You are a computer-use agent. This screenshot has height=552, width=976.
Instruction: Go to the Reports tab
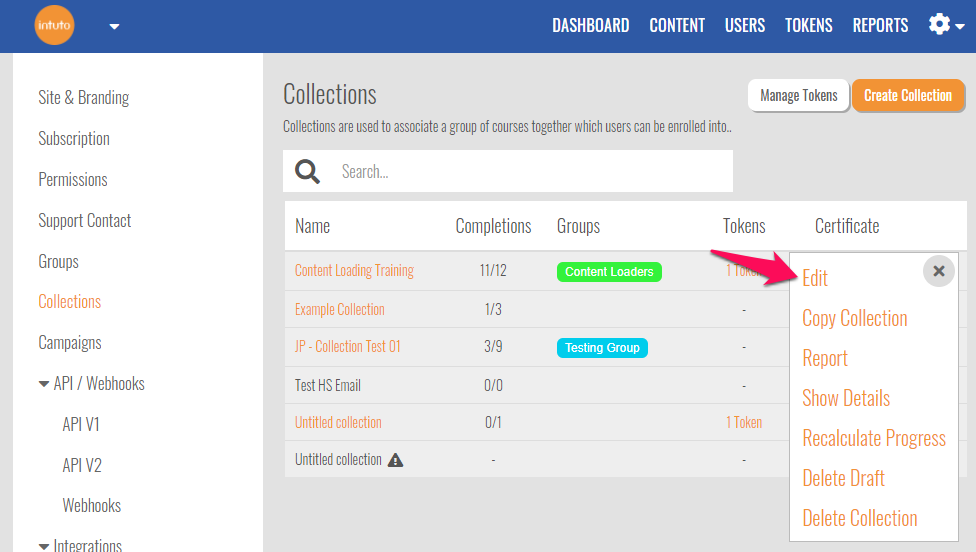[x=880, y=26]
